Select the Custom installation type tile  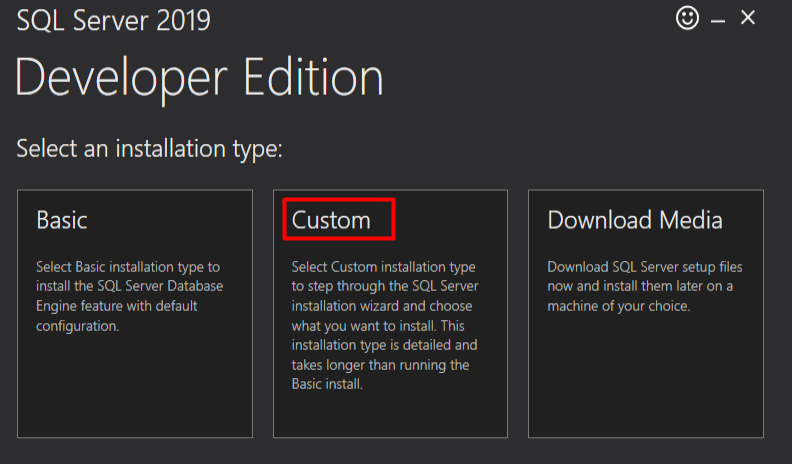390,314
